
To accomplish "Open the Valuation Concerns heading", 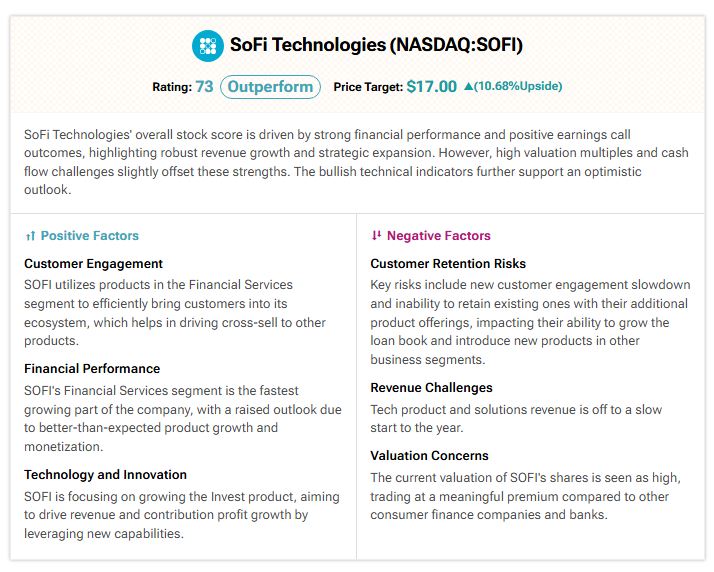I will [x=429, y=455].
